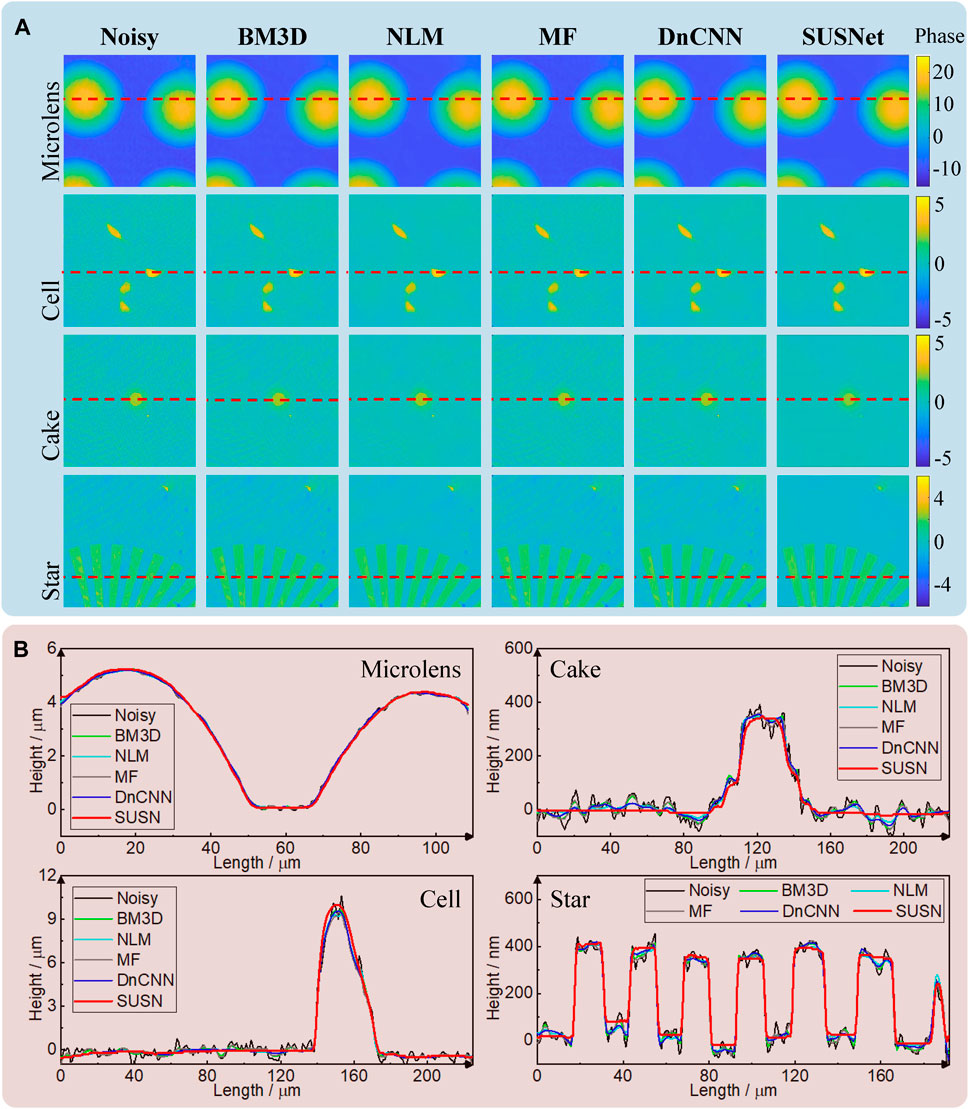This screenshot has height=1109, width=969.
Task: Click the Cell plot height peak
Action: (337, 907)
